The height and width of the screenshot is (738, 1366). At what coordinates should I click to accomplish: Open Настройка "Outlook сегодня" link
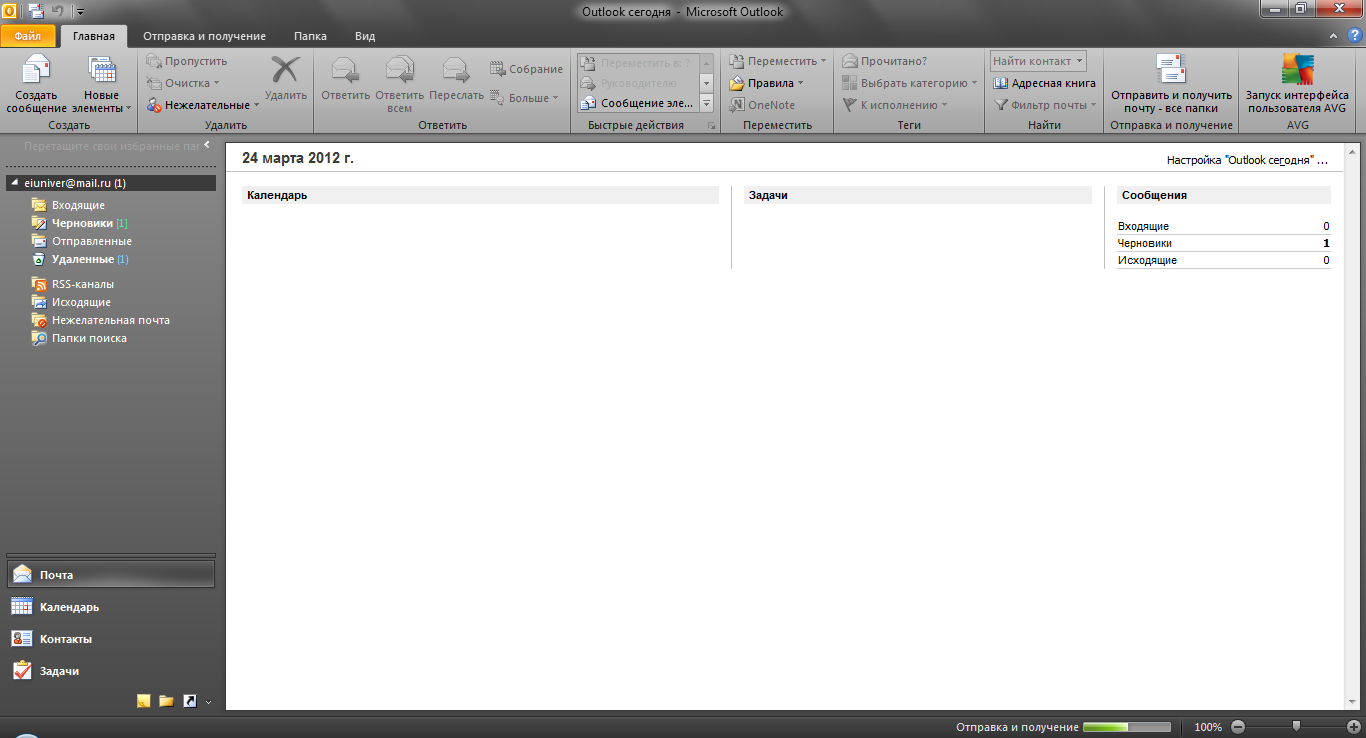(1247, 160)
